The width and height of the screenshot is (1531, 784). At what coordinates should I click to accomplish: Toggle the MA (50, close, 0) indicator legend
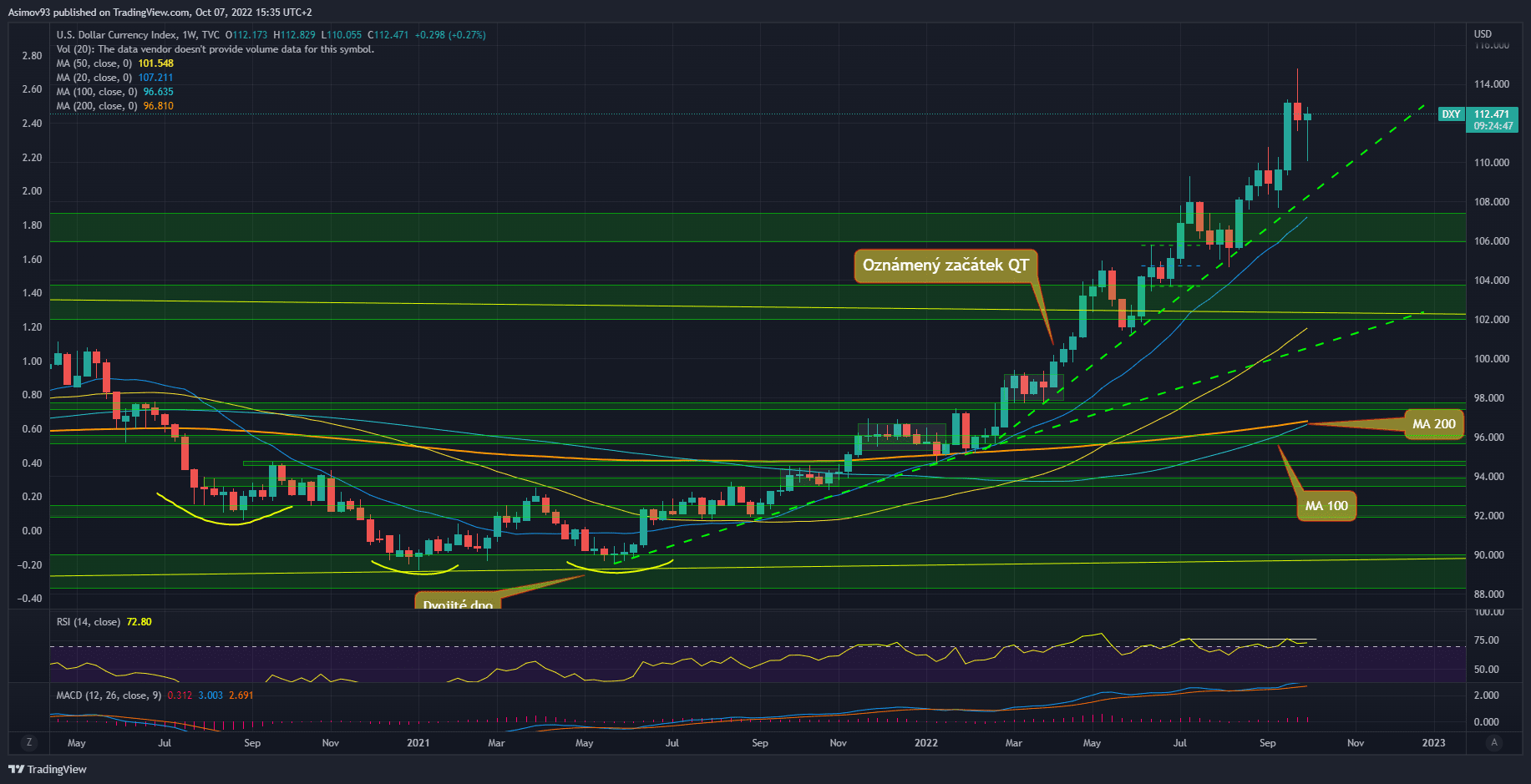point(94,63)
